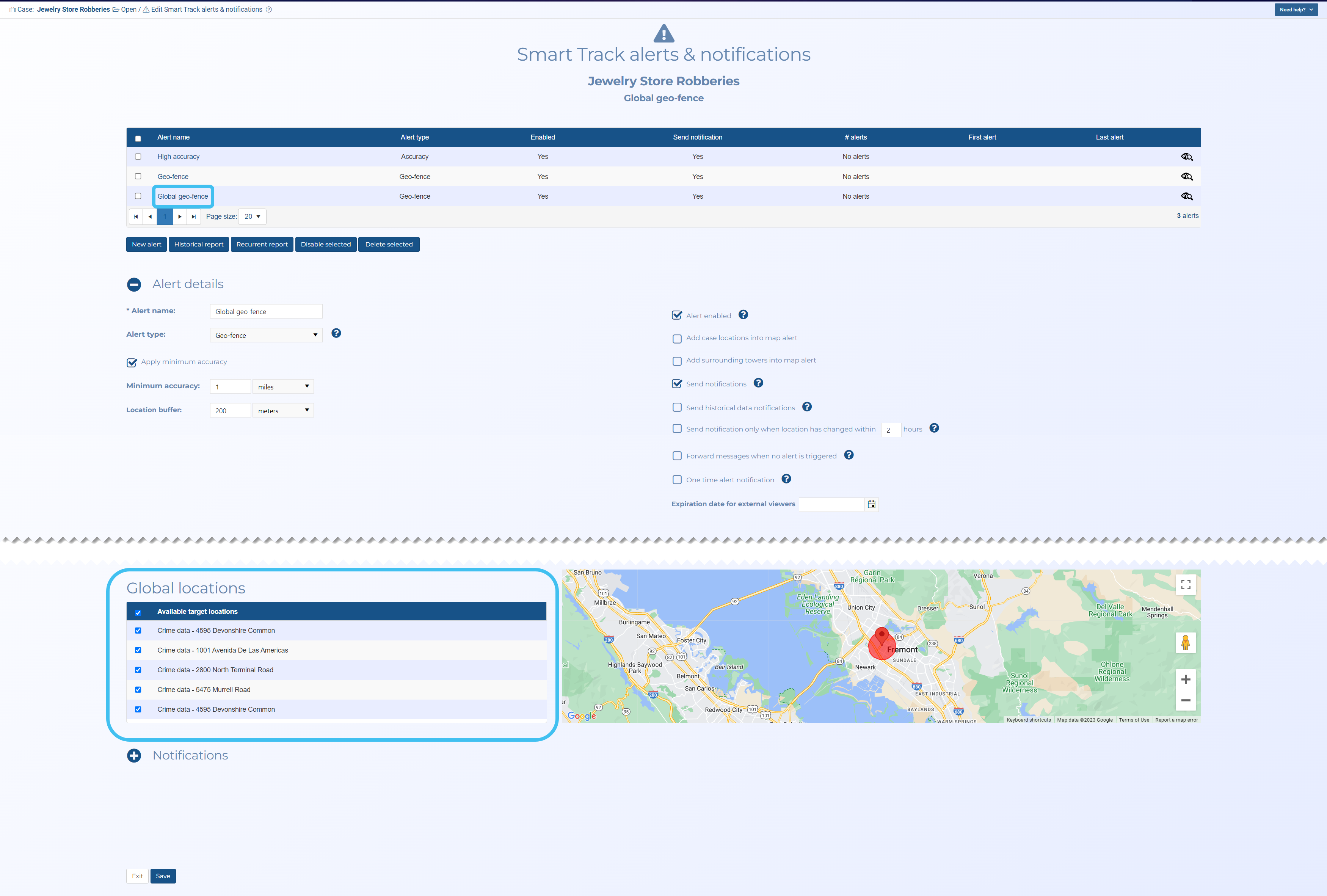Image resolution: width=1327 pixels, height=896 pixels.
Task: Open help icon beside Alert type dropdown
Action: coord(336,334)
